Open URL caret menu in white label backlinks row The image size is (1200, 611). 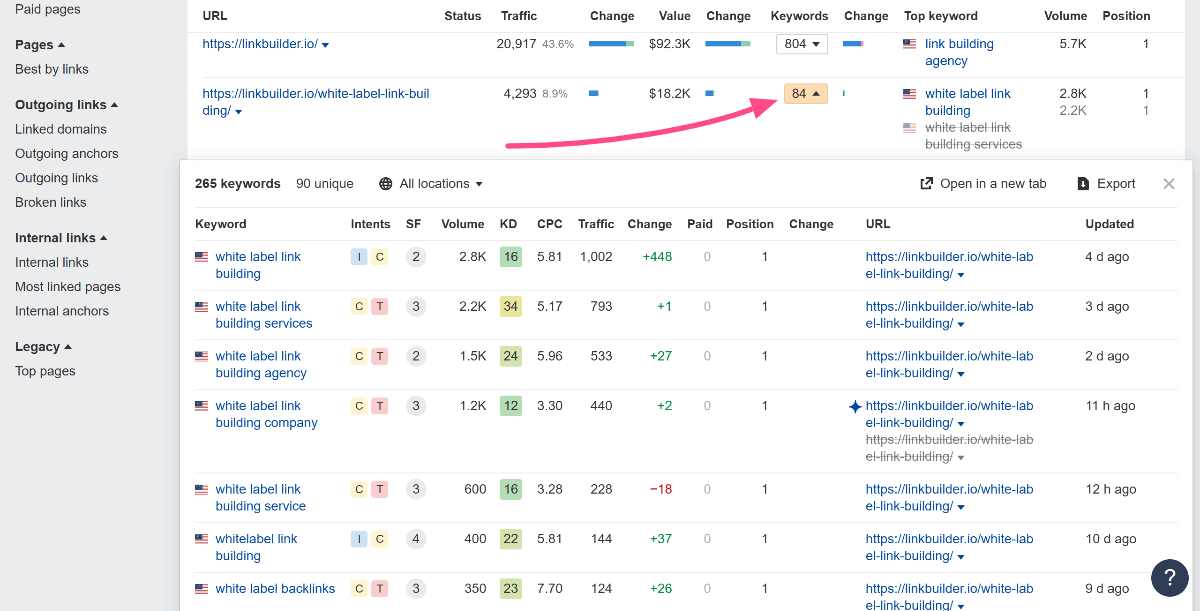click(961, 606)
